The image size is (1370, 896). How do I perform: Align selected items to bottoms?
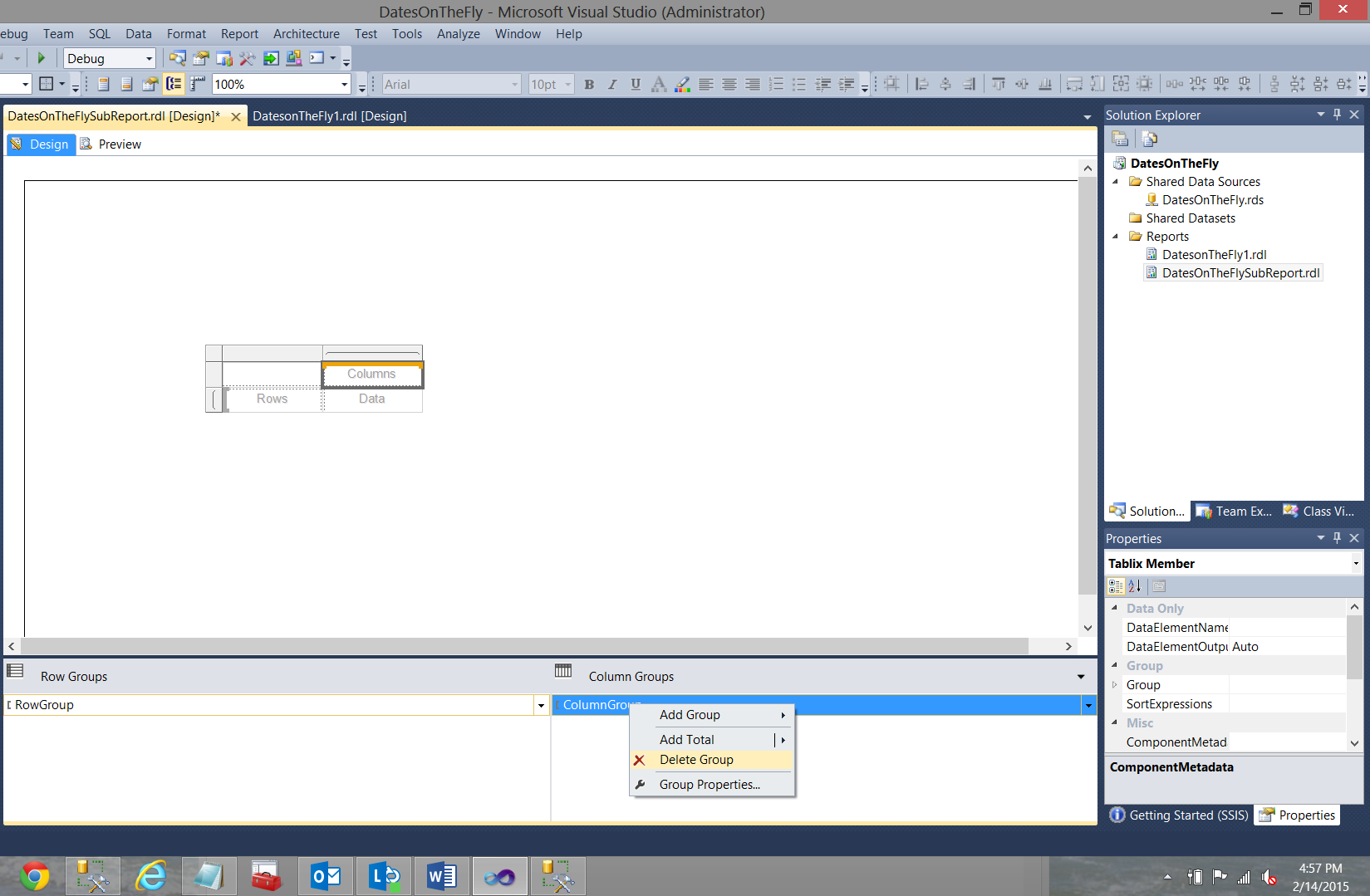[x=1045, y=84]
